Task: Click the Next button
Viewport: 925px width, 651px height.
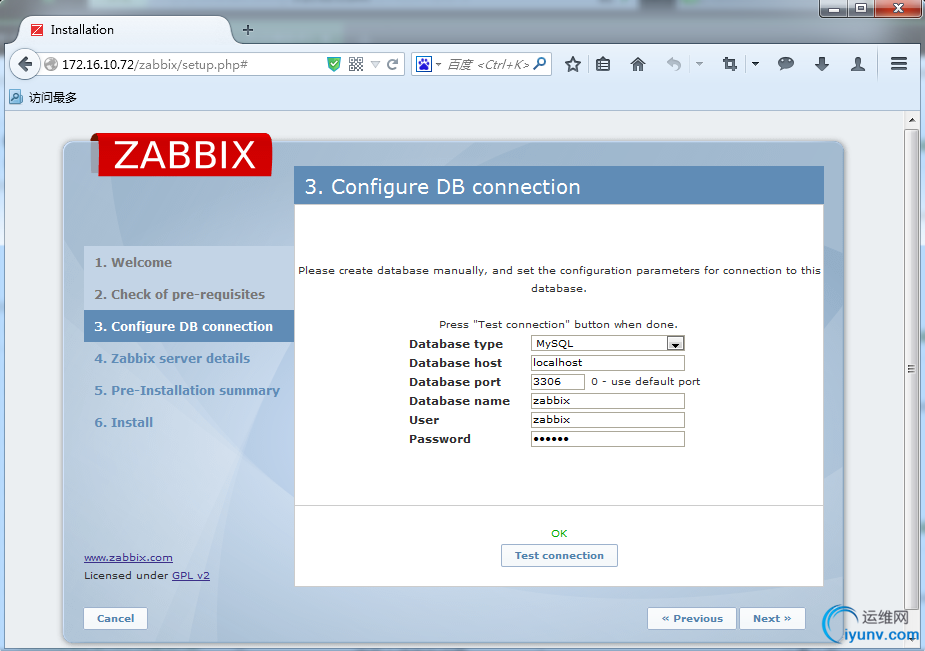Action: coord(772,619)
